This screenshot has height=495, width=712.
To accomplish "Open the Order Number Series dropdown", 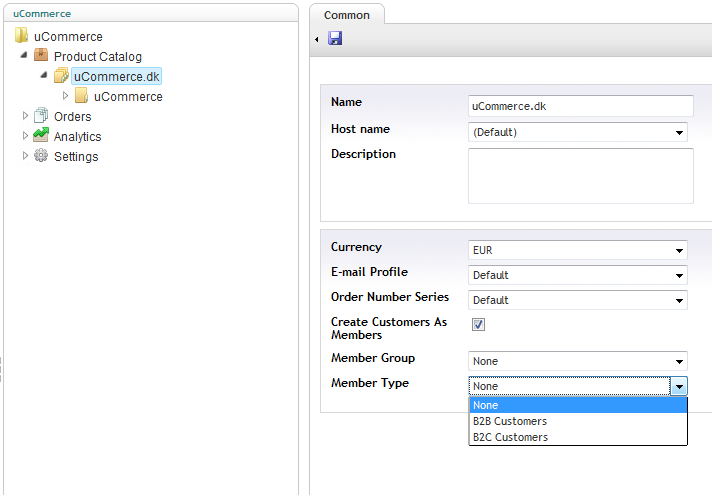I will coord(578,300).
